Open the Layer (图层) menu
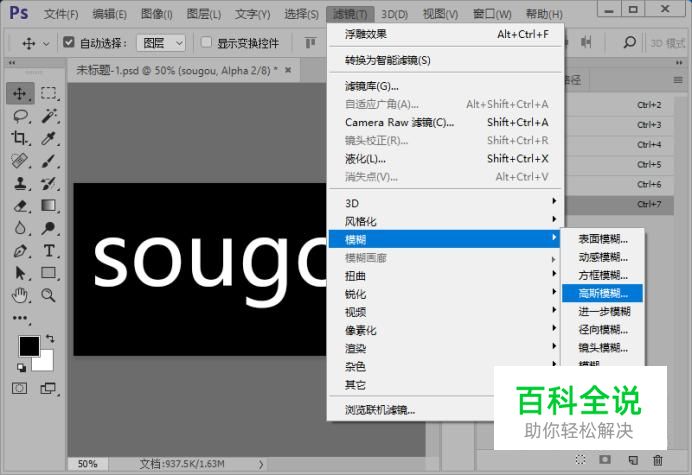 click(x=203, y=14)
